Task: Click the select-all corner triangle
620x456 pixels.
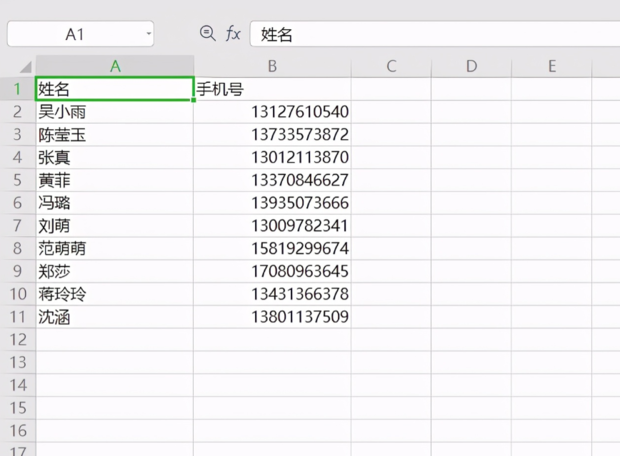Action: click(26, 67)
